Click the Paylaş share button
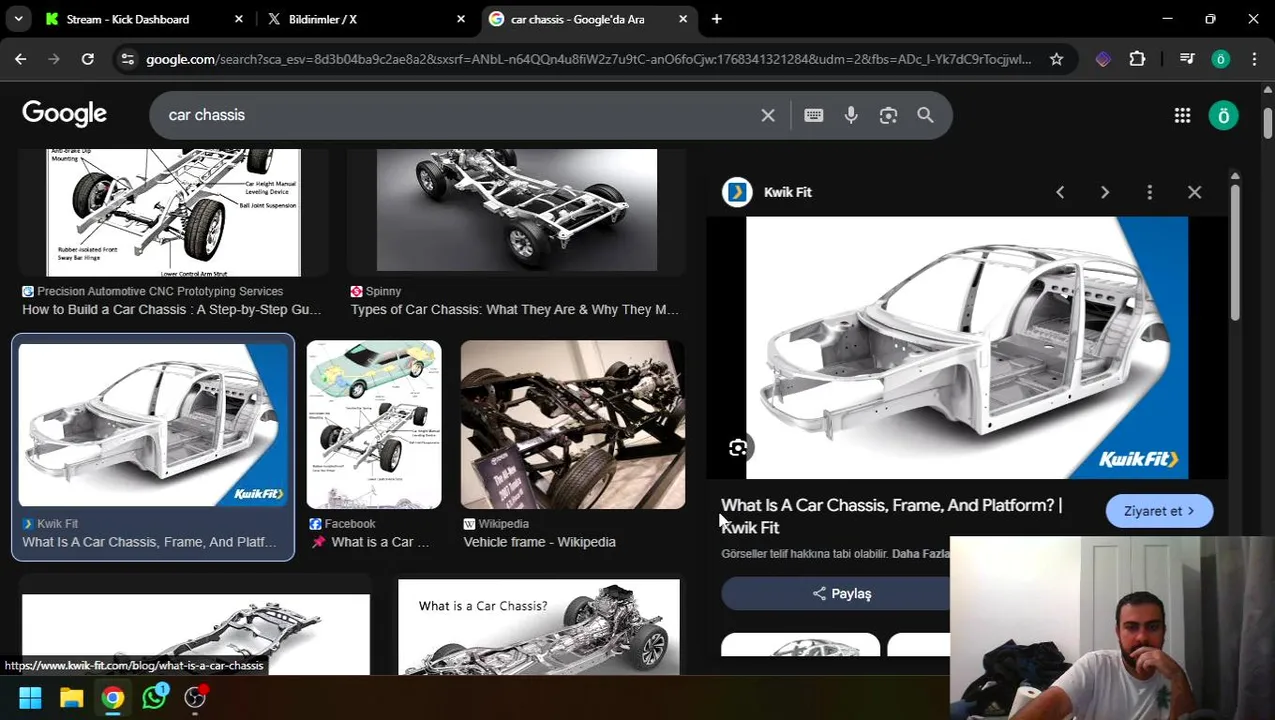This screenshot has width=1275, height=720. coord(841,594)
